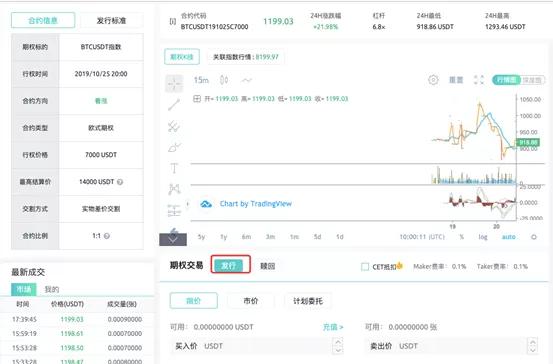Click the trade price 1198.61
553x364 pixels.
[72, 334]
